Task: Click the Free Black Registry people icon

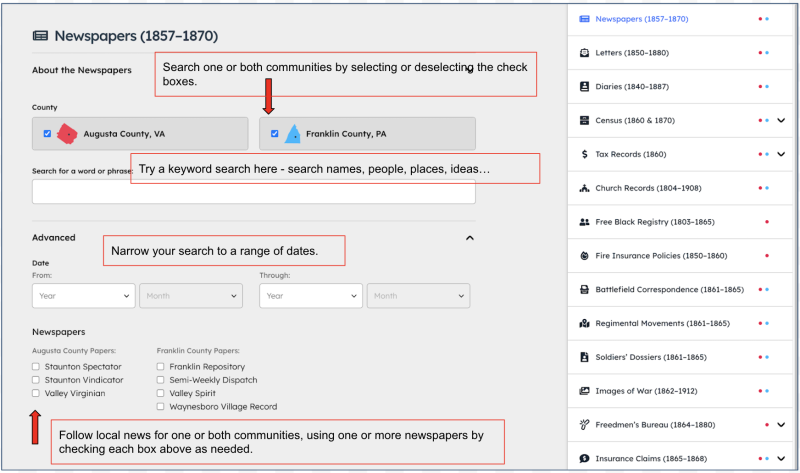Action: click(x=584, y=222)
